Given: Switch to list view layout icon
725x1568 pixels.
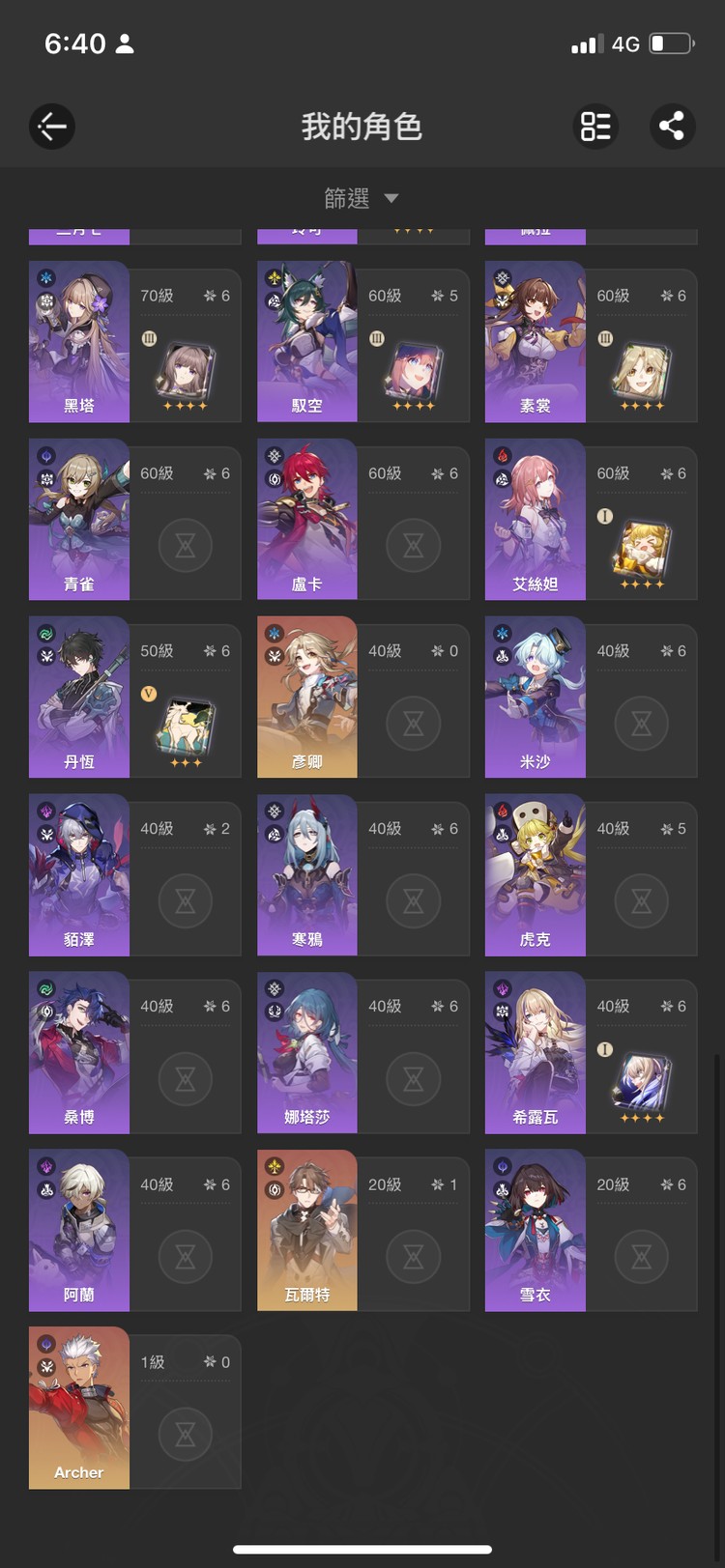Looking at the screenshot, I should click(x=595, y=127).
